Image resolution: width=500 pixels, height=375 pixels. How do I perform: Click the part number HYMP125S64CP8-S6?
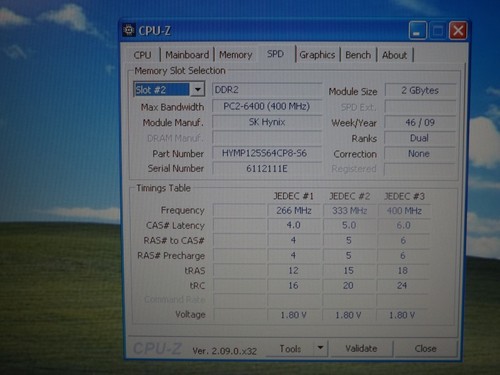click(267, 153)
